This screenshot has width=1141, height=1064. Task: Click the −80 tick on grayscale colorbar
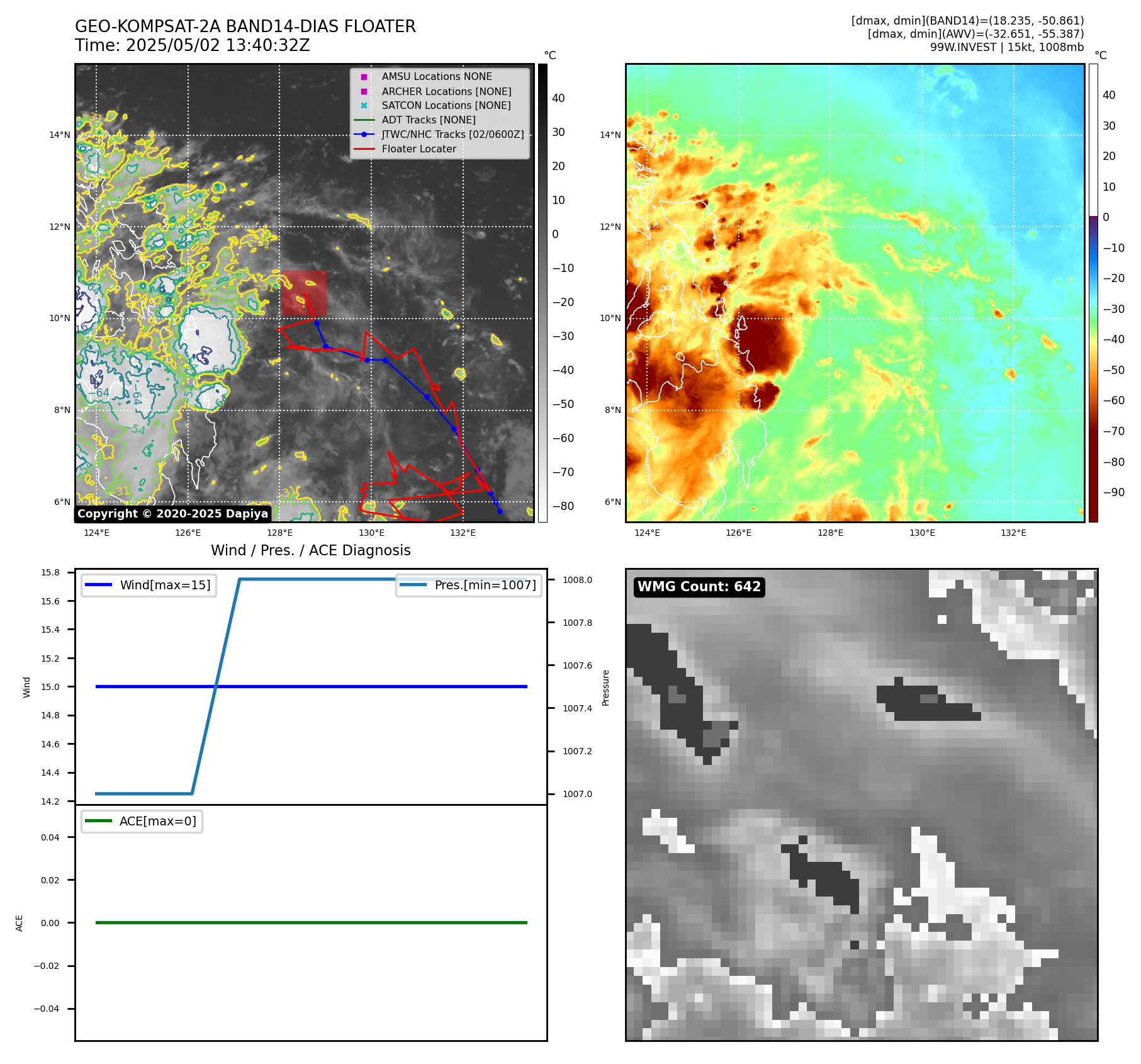563,506
